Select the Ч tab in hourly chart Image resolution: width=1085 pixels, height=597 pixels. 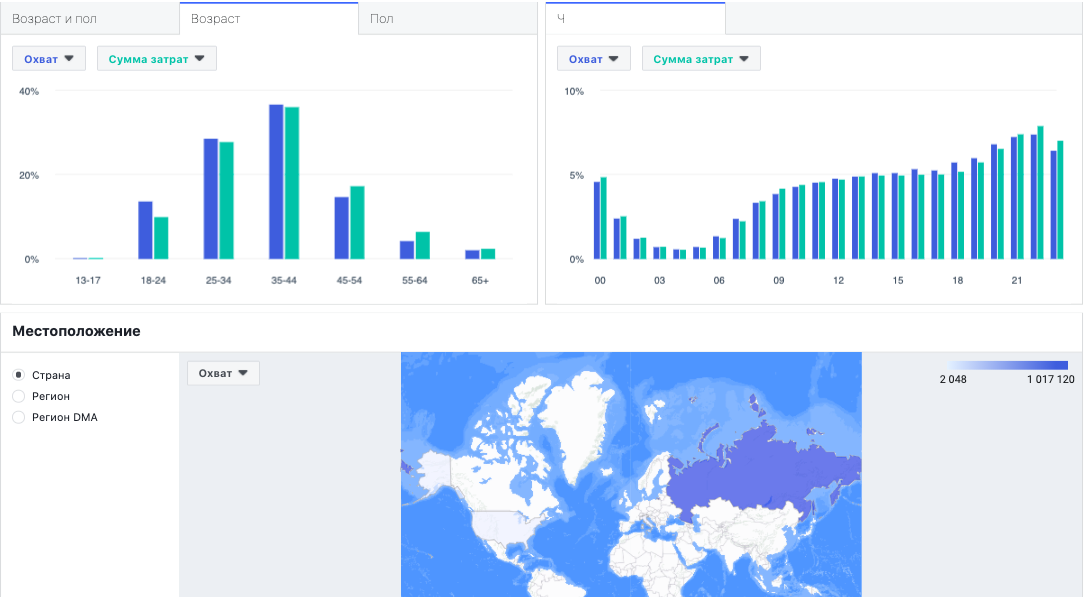pyautogui.click(x=635, y=19)
